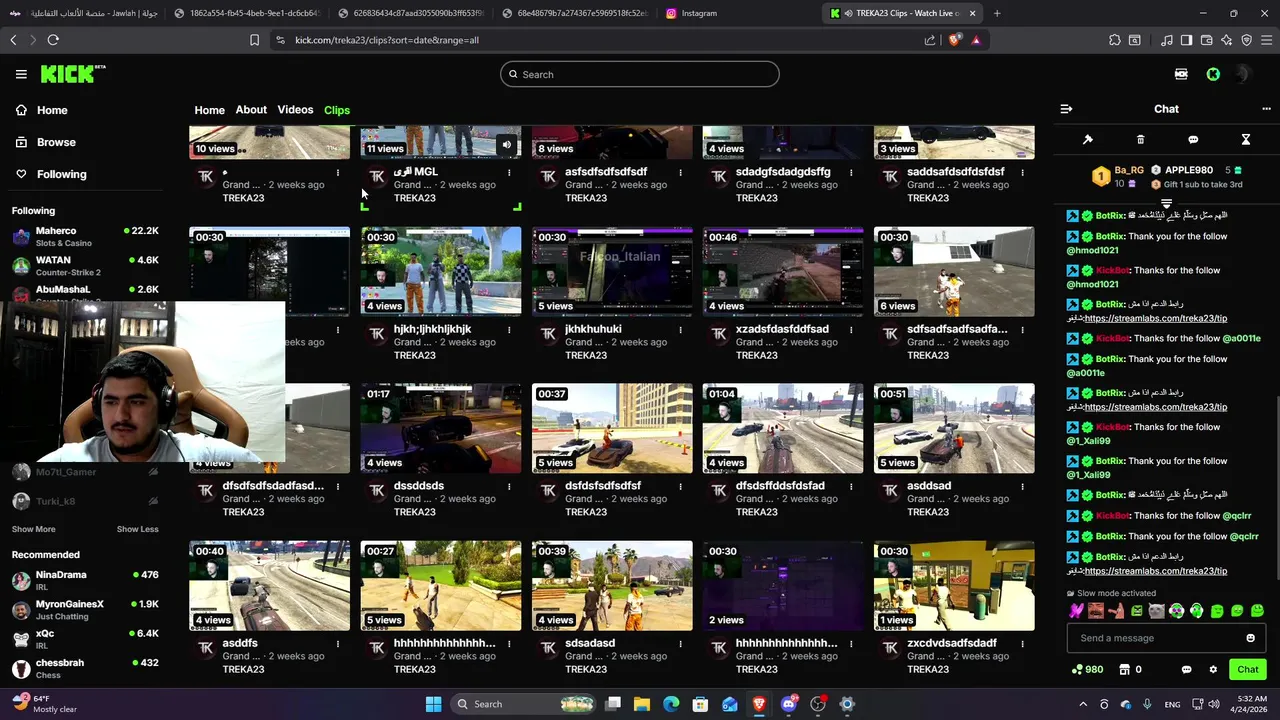Image resolution: width=1280 pixels, height=720 pixels.
Task: Open options menu for sdadgfsdadgdsffg clip
Action: 851,172
